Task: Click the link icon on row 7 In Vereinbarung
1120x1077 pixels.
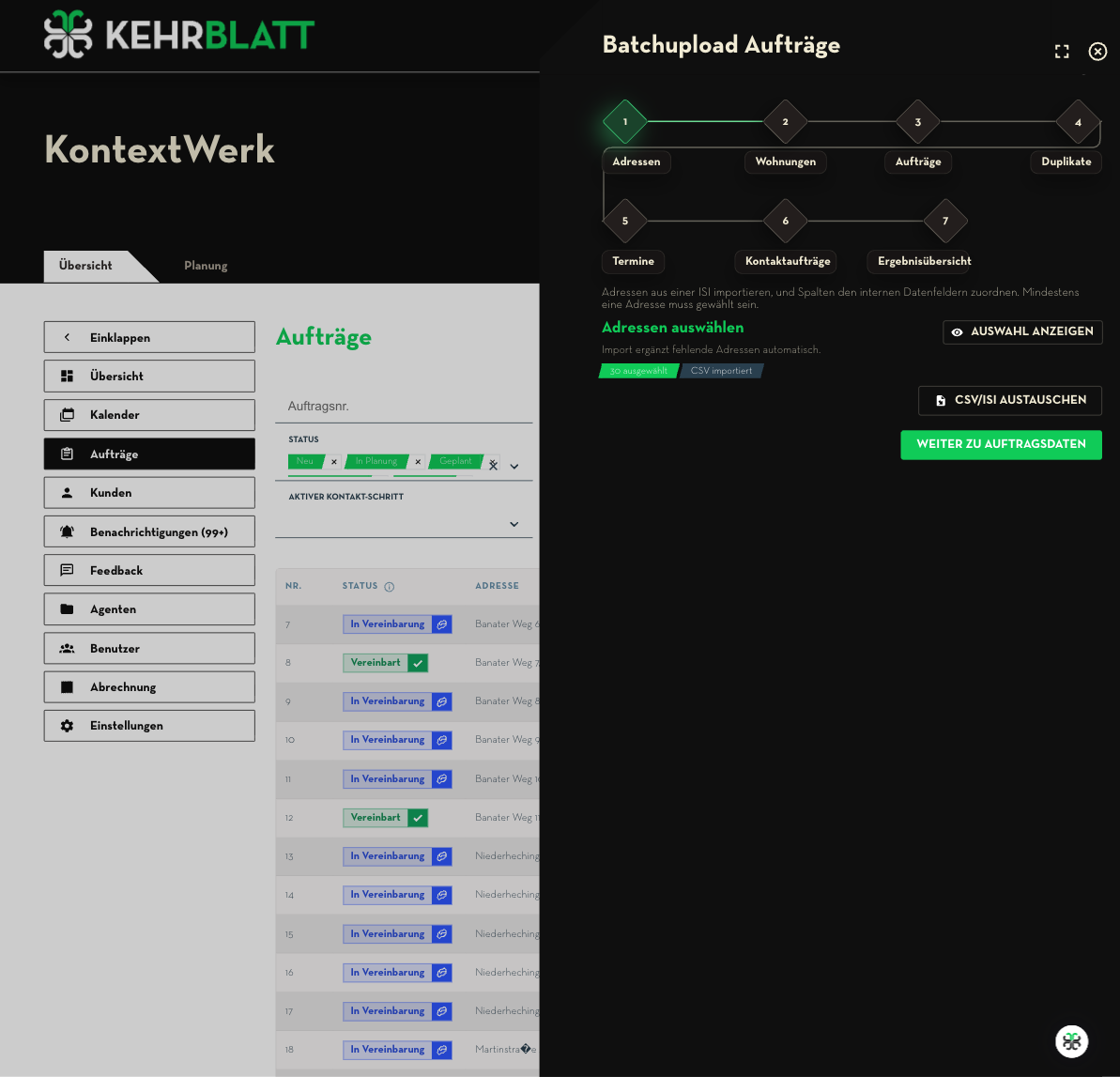Action: pyautogui.click(x=441, y=623)
